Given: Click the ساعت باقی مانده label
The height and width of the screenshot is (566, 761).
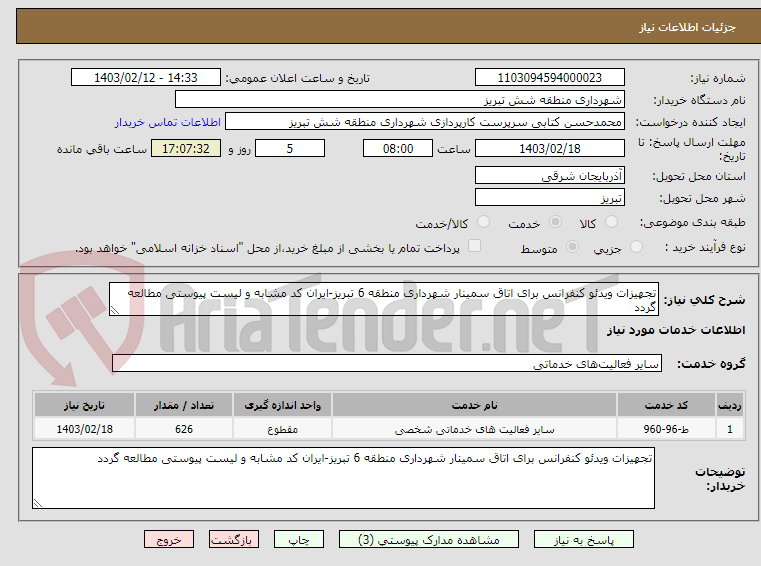Looking at the screenshot, I should (102, 150).
